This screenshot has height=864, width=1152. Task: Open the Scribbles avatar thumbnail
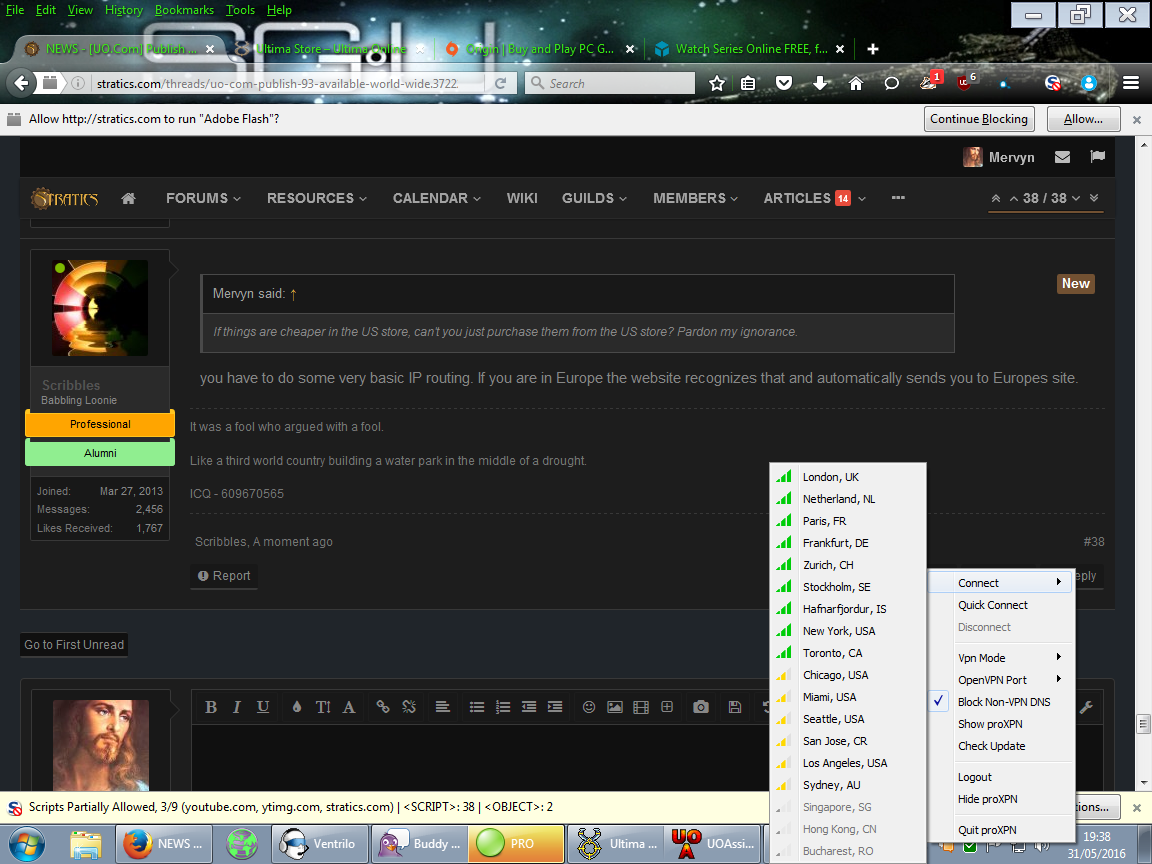[x=100, y=308]
